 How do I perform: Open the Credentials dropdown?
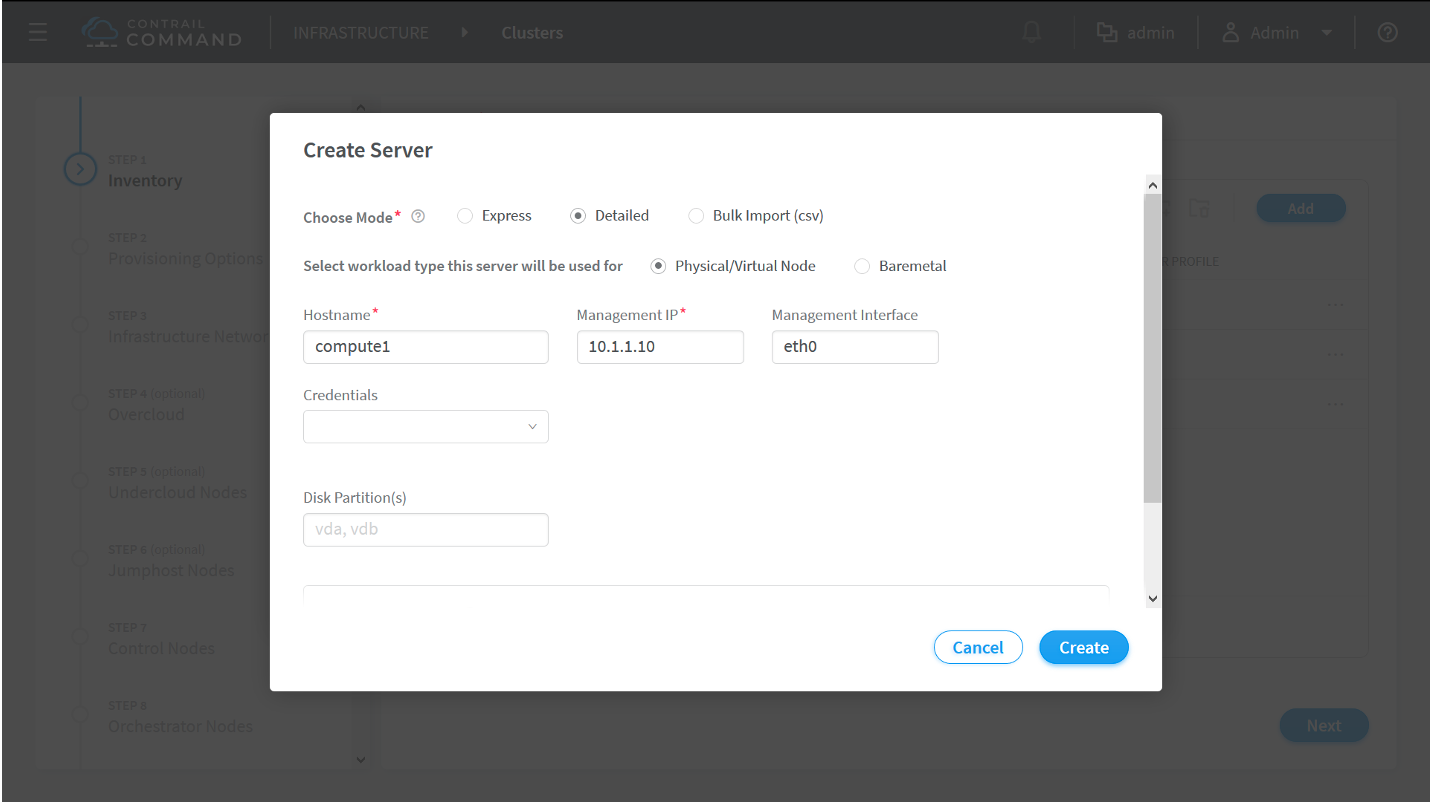(x=425, y=427)
